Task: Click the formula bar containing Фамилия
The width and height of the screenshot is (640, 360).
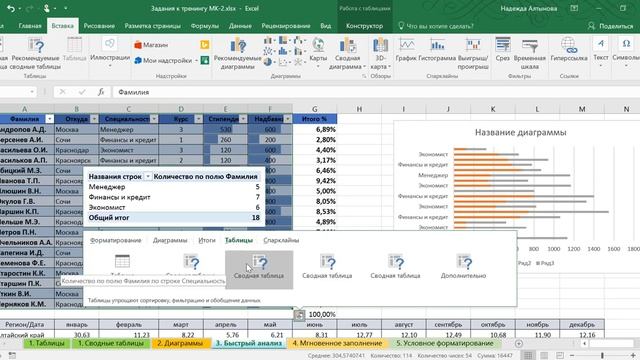Action: coord(376,92)
